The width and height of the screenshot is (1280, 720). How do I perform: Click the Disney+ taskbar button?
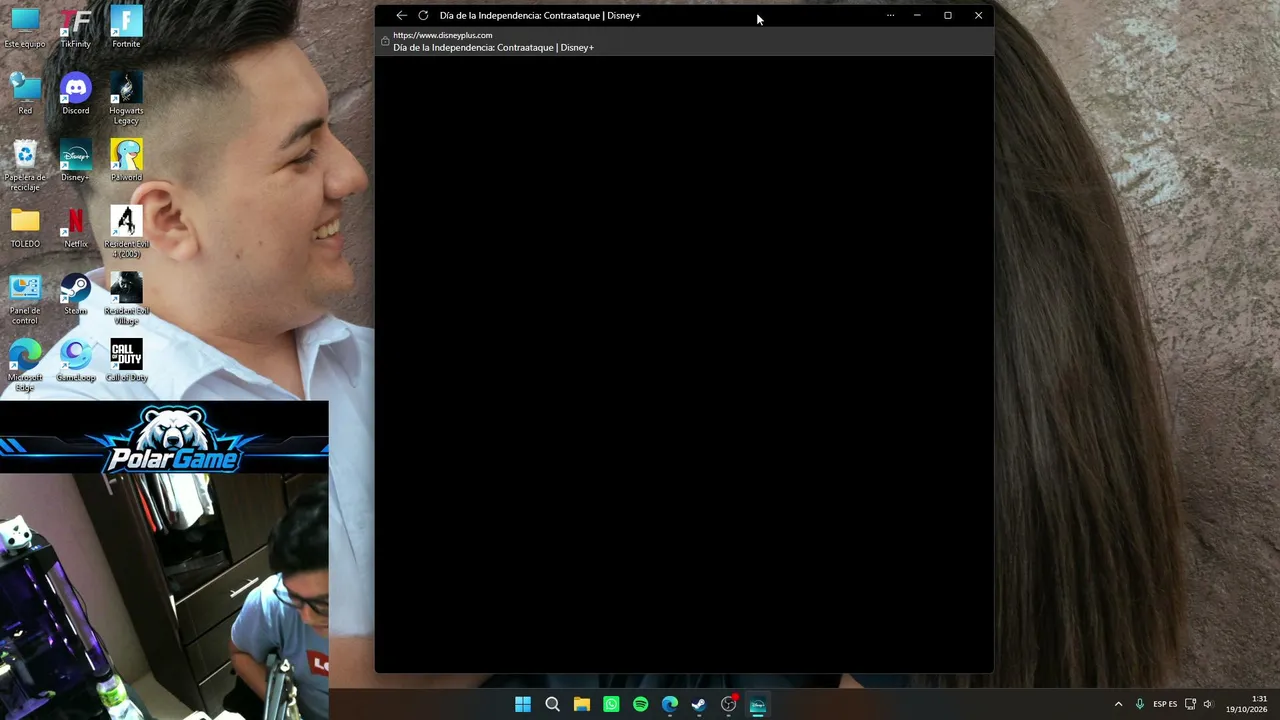click(x=758, y=705)
